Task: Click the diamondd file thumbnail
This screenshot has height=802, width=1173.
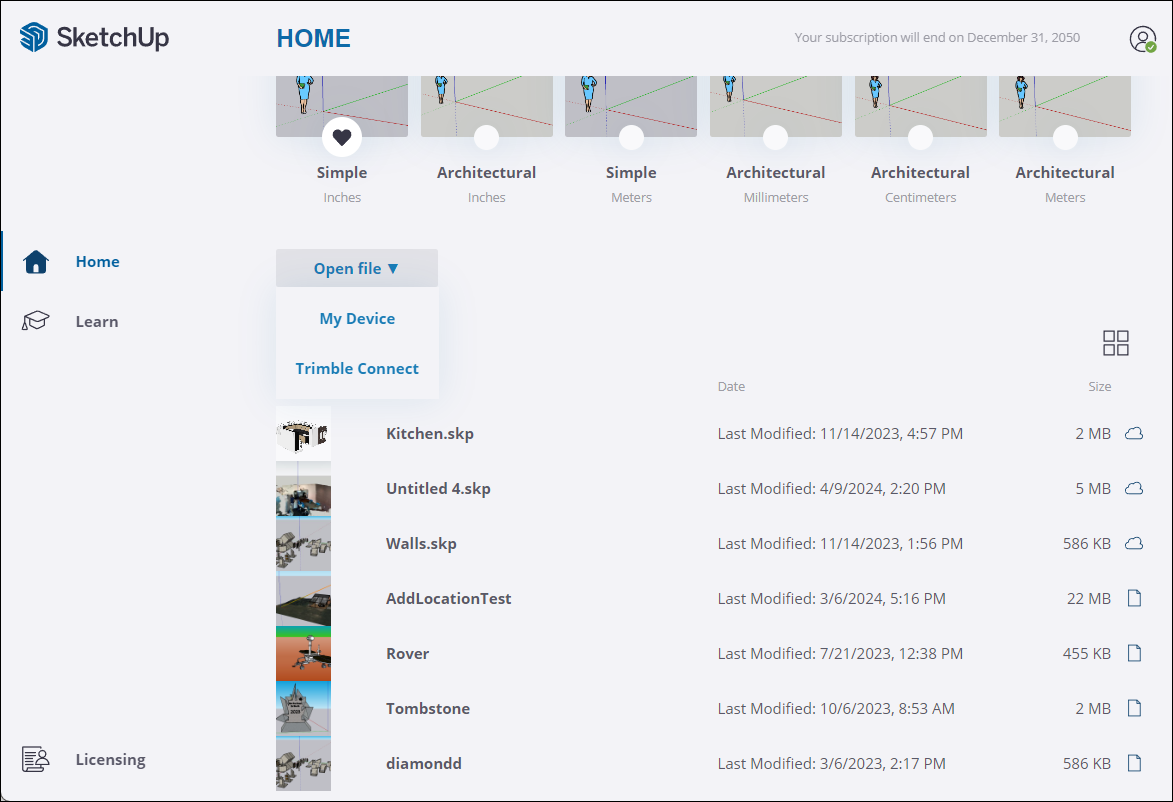Action: tap(303, 764)
